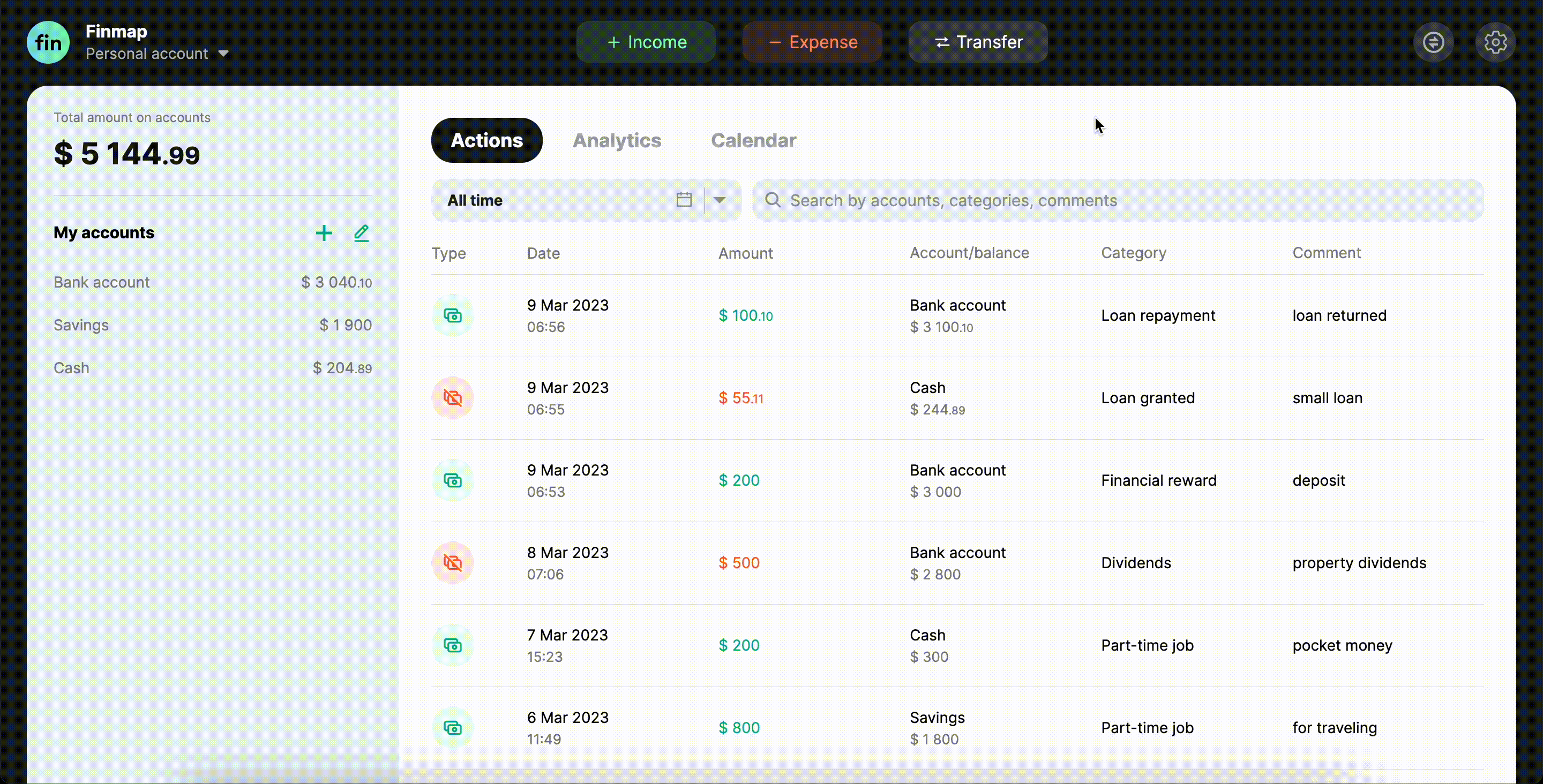Select the Savings account in My accounts
This screenshot has height=784, width=1543.
[x=81, y=325]
